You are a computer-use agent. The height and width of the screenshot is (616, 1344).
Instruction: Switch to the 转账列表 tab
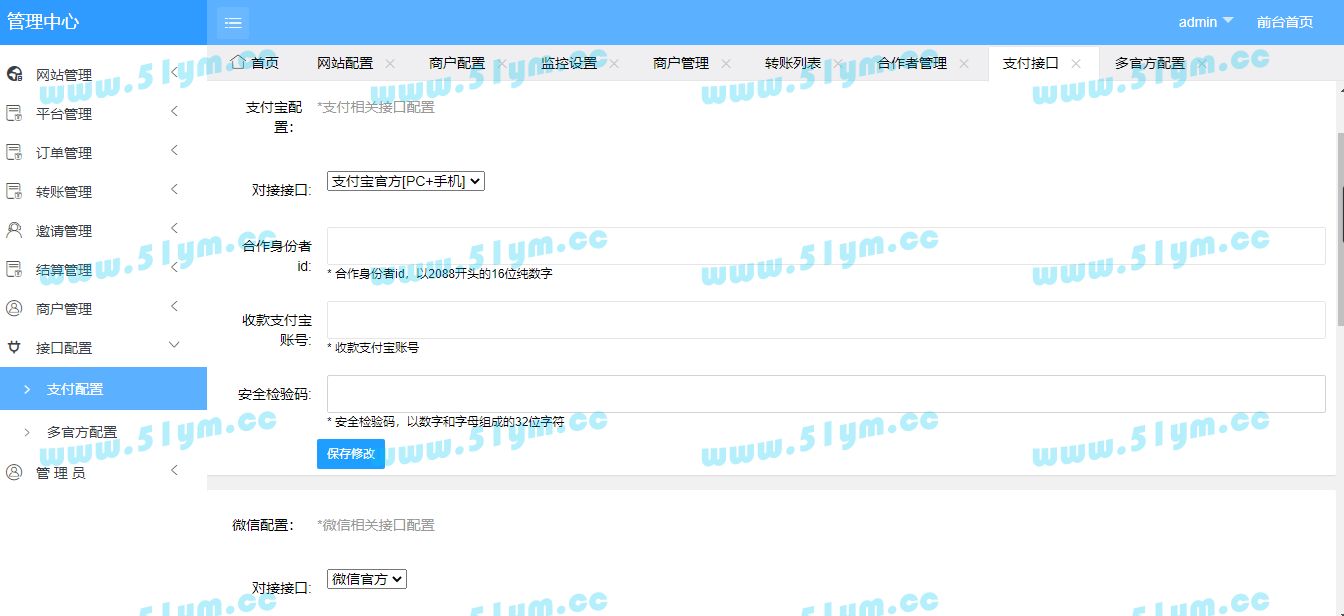(x=793, y=63)
